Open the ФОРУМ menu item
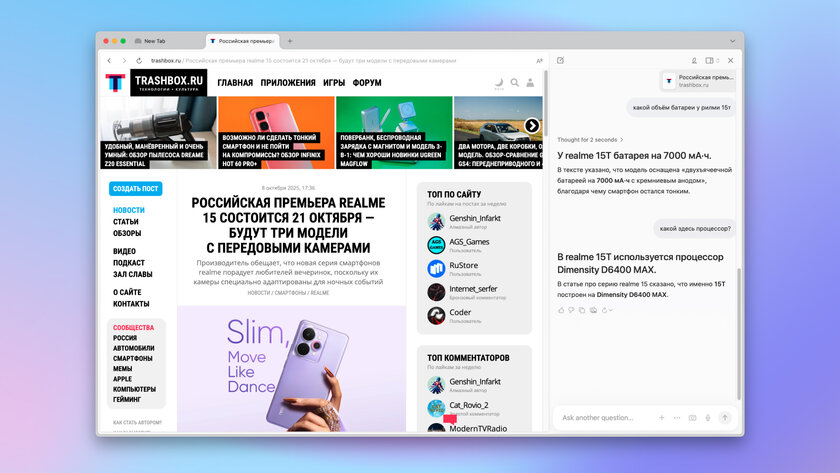Image resolution: width=840 pixels, height=473 pixels. [367, 82]
